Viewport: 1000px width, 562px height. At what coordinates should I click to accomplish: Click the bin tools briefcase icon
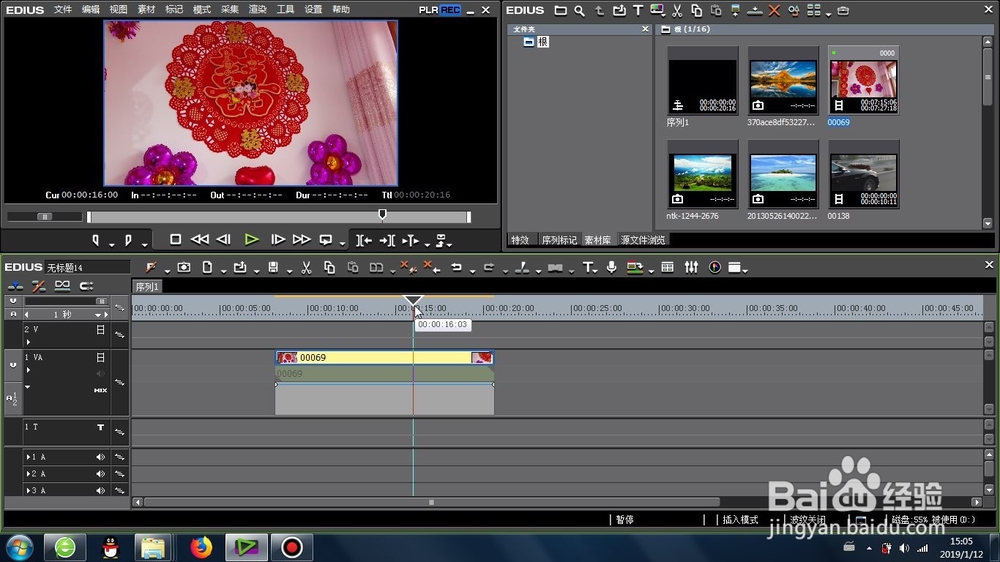point(843,11)
